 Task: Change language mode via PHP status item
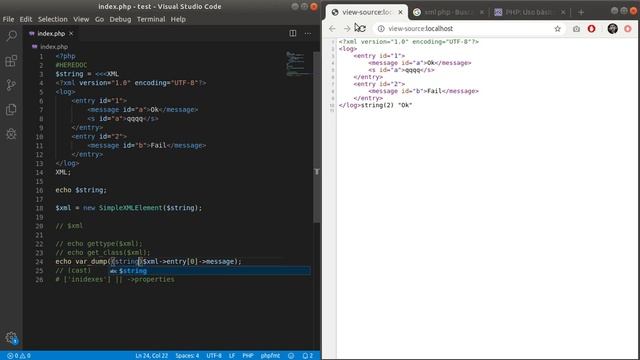click(248, 356)
